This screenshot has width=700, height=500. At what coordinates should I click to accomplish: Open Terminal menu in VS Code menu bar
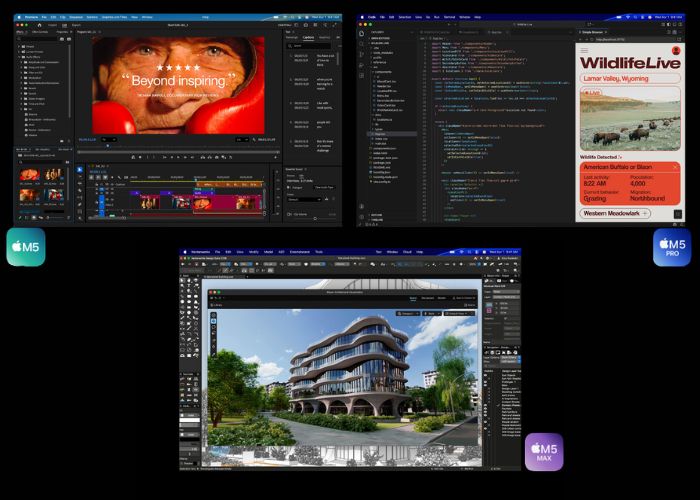(x=450, y=17)
